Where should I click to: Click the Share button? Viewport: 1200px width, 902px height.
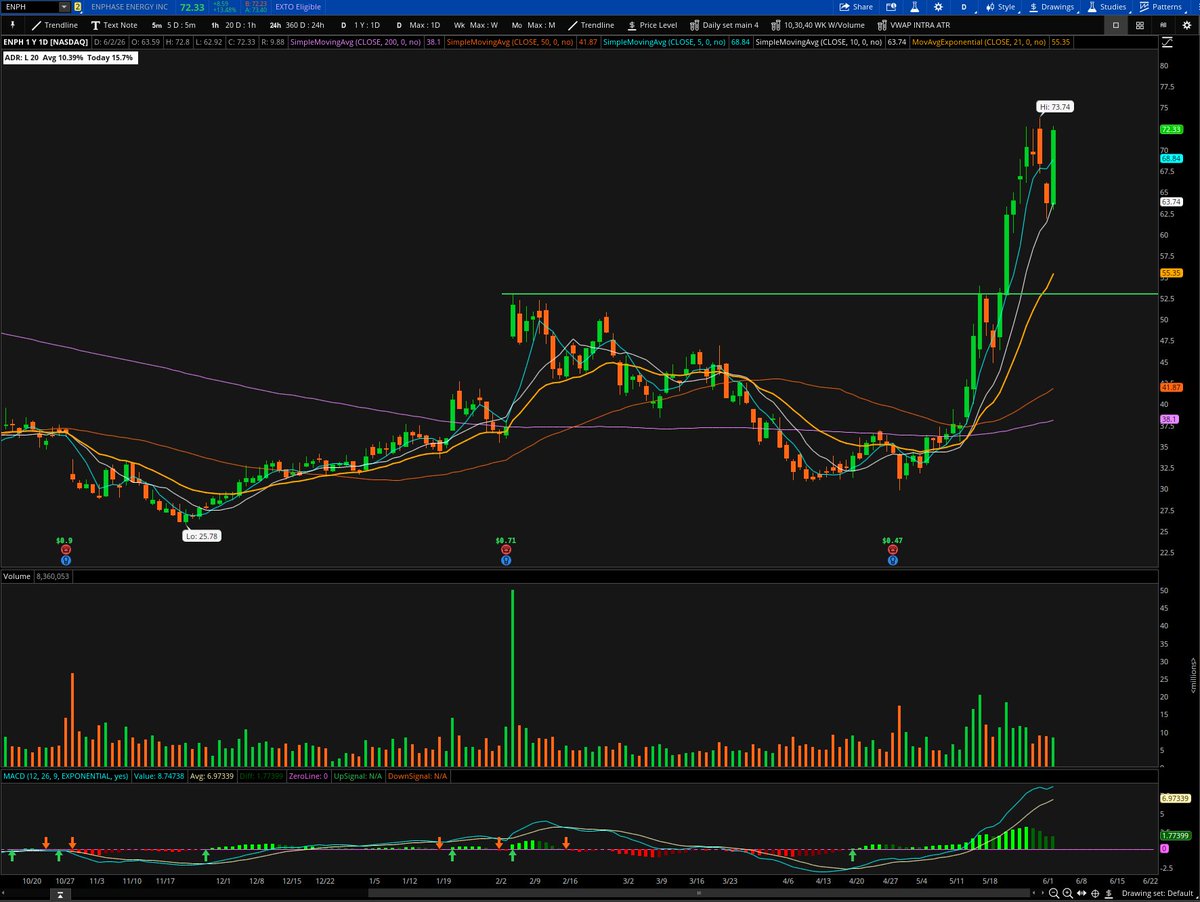click(x=855, y=7)
